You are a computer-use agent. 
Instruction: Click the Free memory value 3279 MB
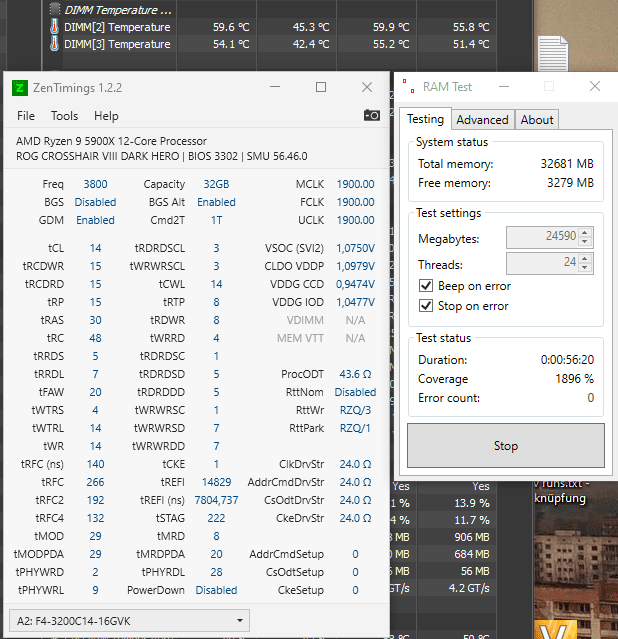(570, 183)
